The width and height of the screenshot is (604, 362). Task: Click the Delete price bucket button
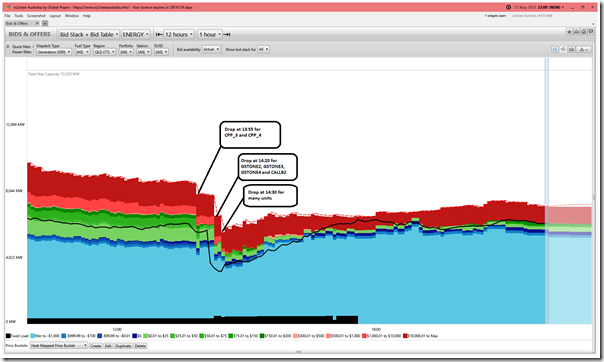tap(140, 345)
